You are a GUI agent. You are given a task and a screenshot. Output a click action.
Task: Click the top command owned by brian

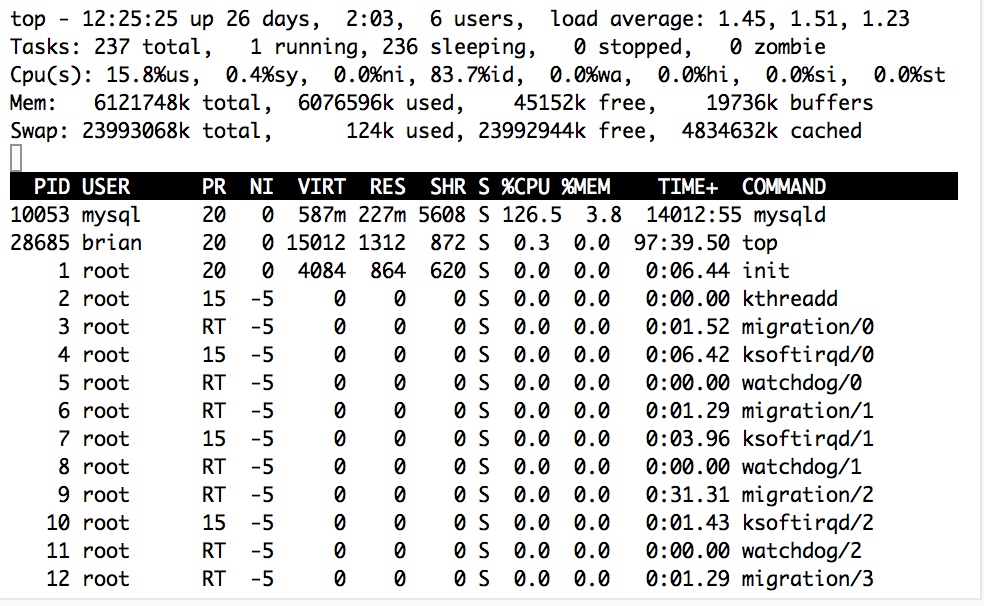[759, 243]
